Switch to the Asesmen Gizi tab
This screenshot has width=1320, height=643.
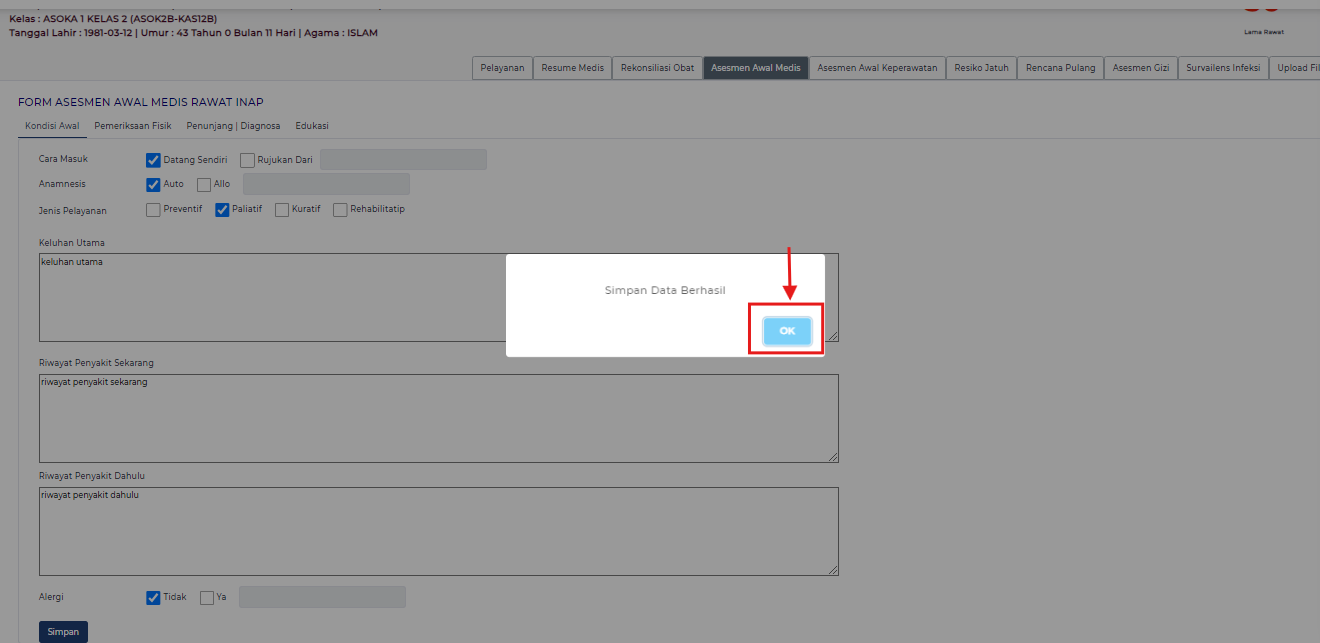1141,68
